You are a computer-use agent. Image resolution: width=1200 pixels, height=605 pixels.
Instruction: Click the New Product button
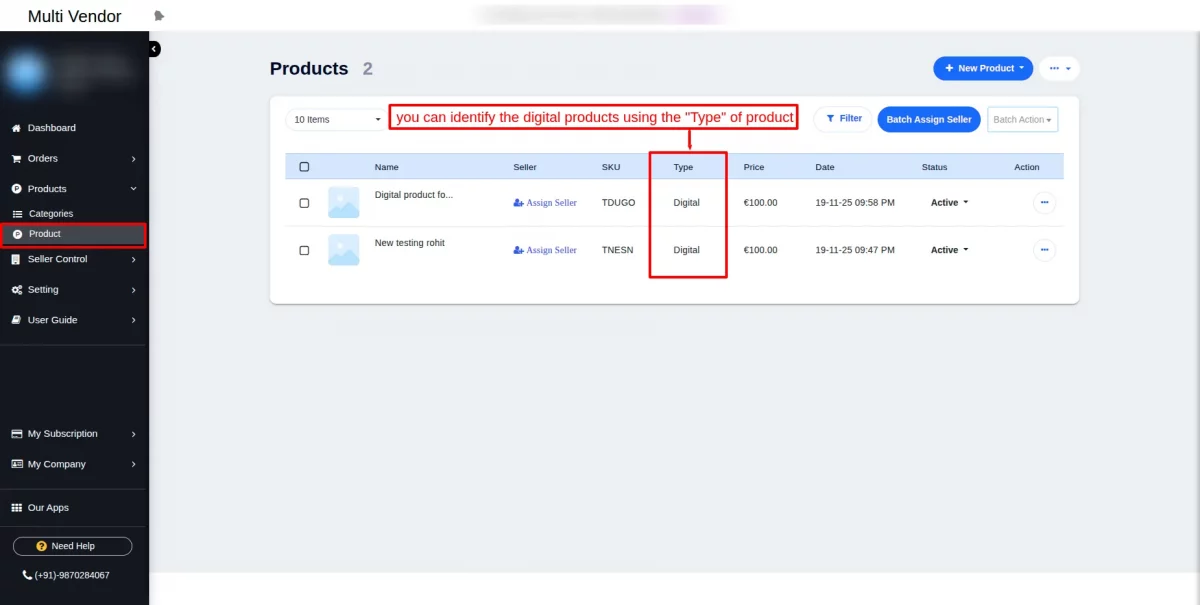coord(983,68)
